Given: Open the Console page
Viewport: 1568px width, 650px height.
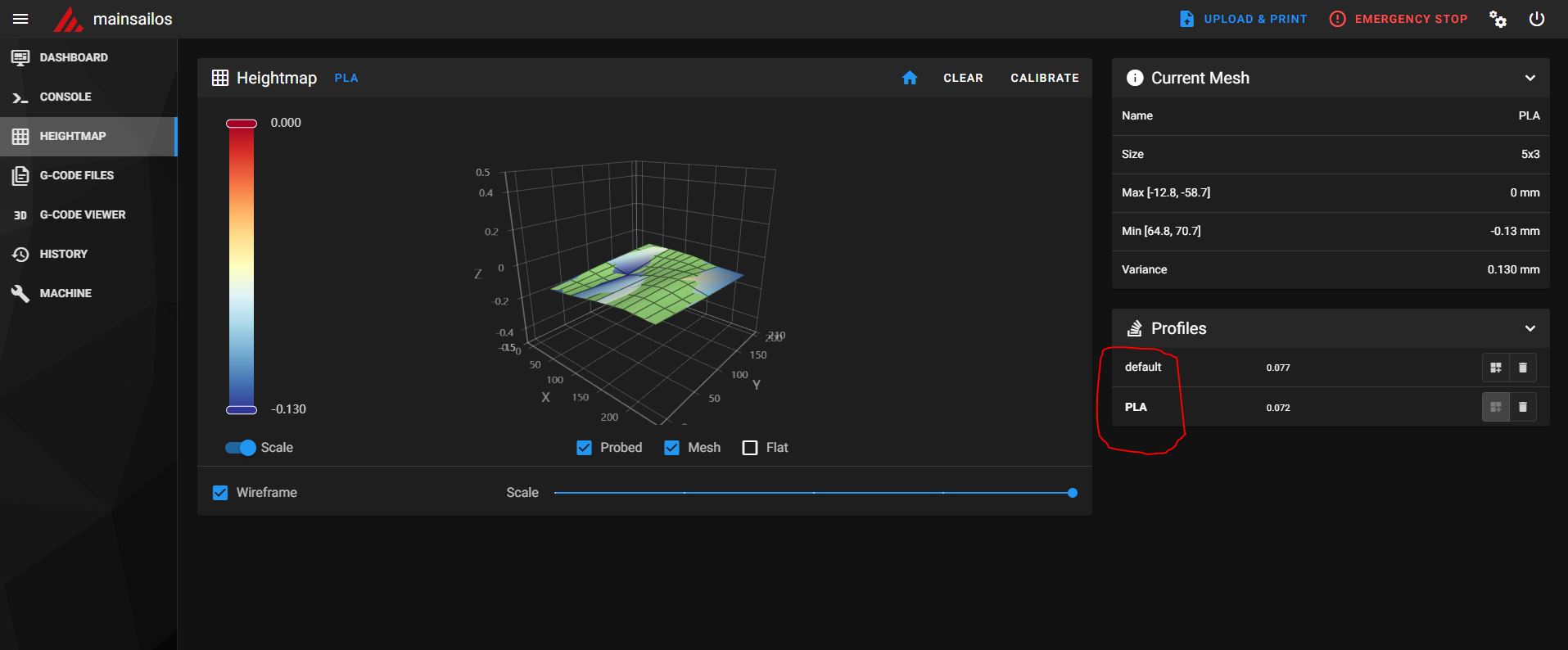Looking at the screenshot, I should 66,97.
